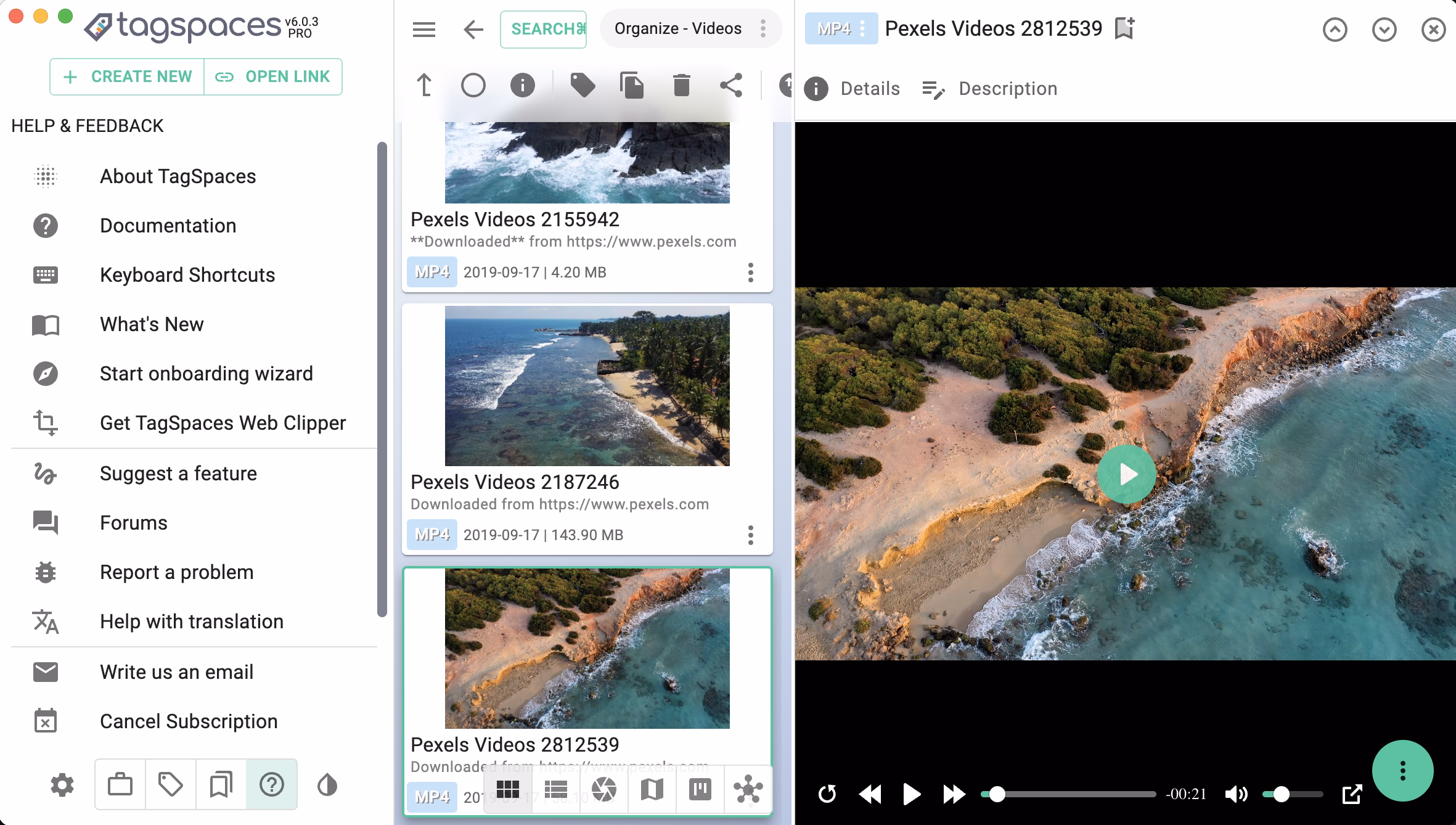Toggle select-all circle in toolbar
Image resolution: width=1456 pixels, height=825 pixels.
473,85
